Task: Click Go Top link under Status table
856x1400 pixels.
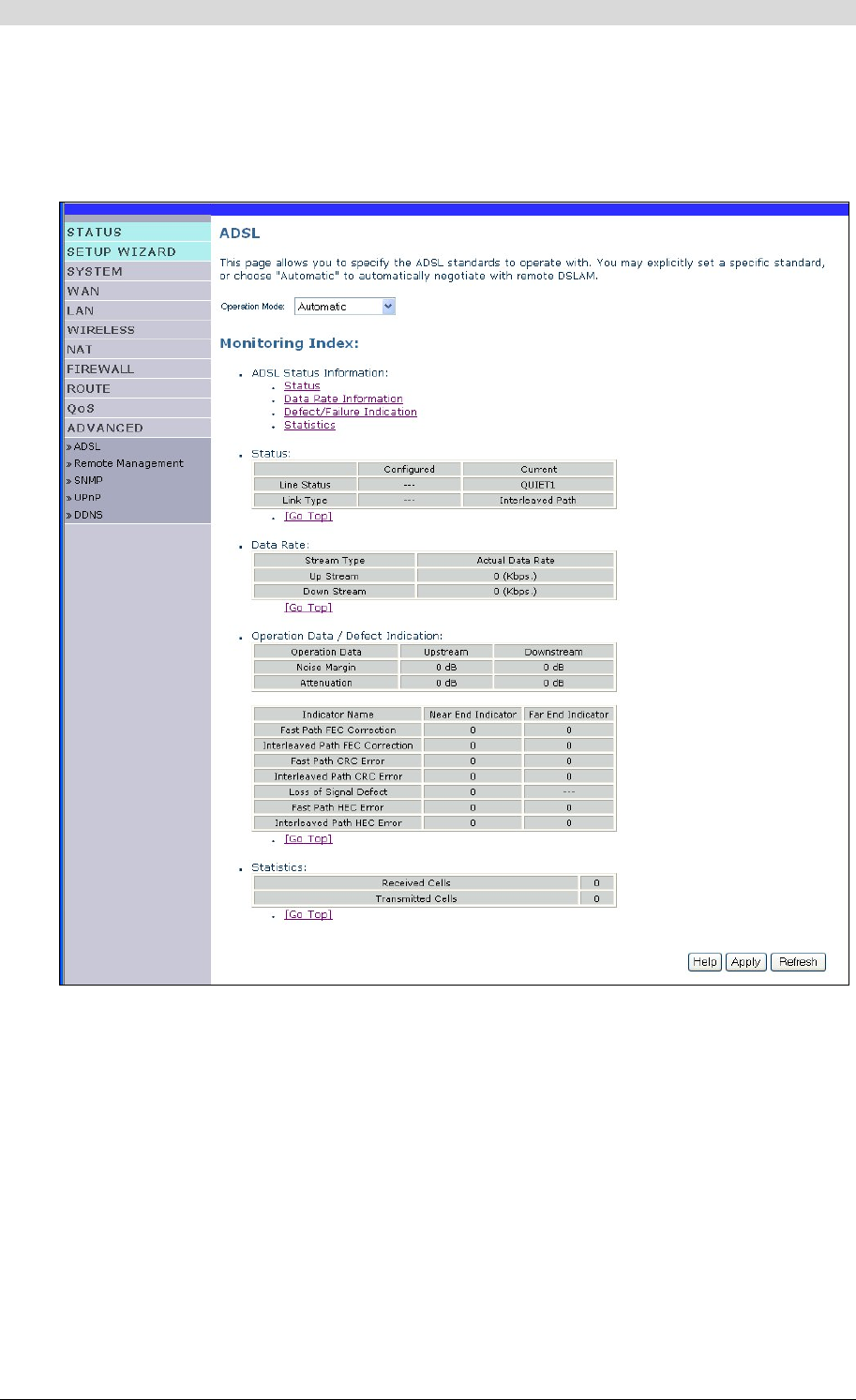Action: click(308, 517)
